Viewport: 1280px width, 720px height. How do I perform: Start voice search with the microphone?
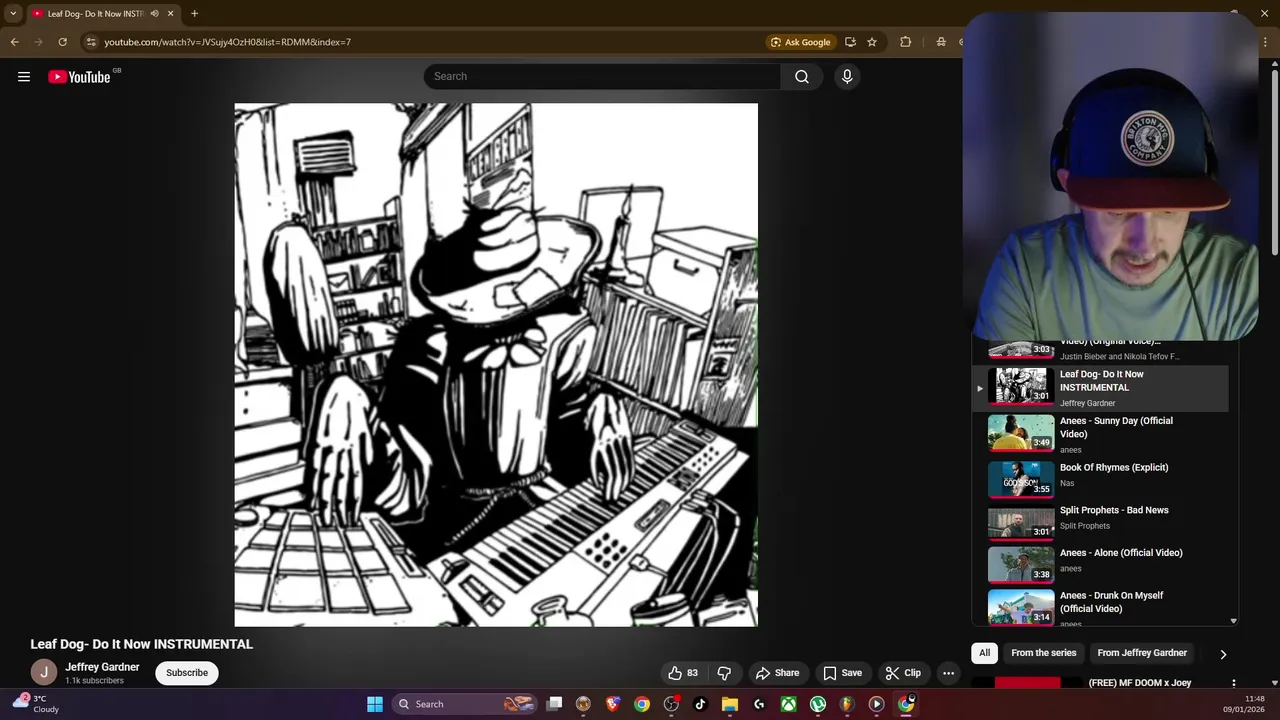coord(847,77)
